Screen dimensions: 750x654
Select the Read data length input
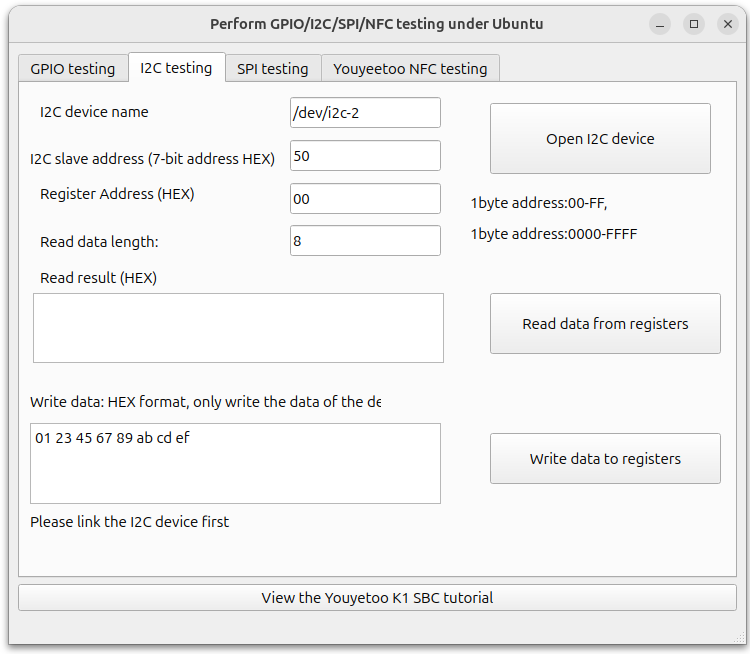click(x=365, y=241)
